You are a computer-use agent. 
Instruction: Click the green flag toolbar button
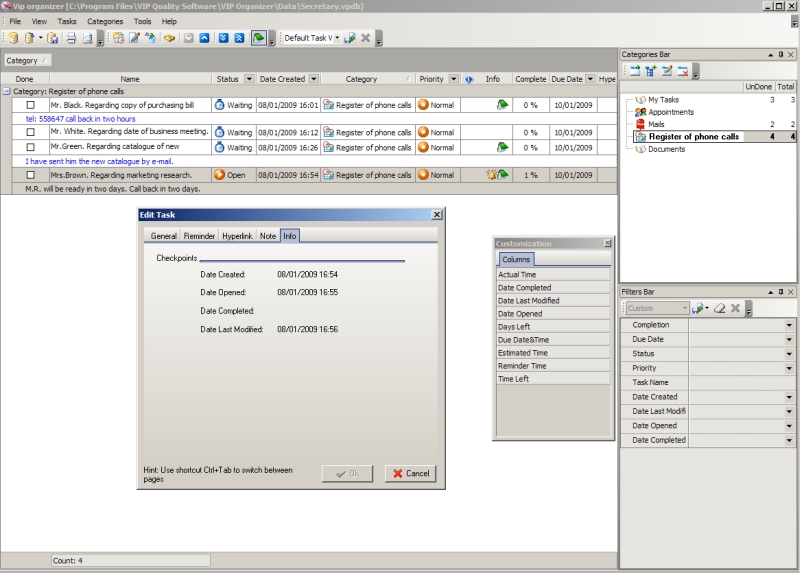pyautogui.click(x=259, y=38)
